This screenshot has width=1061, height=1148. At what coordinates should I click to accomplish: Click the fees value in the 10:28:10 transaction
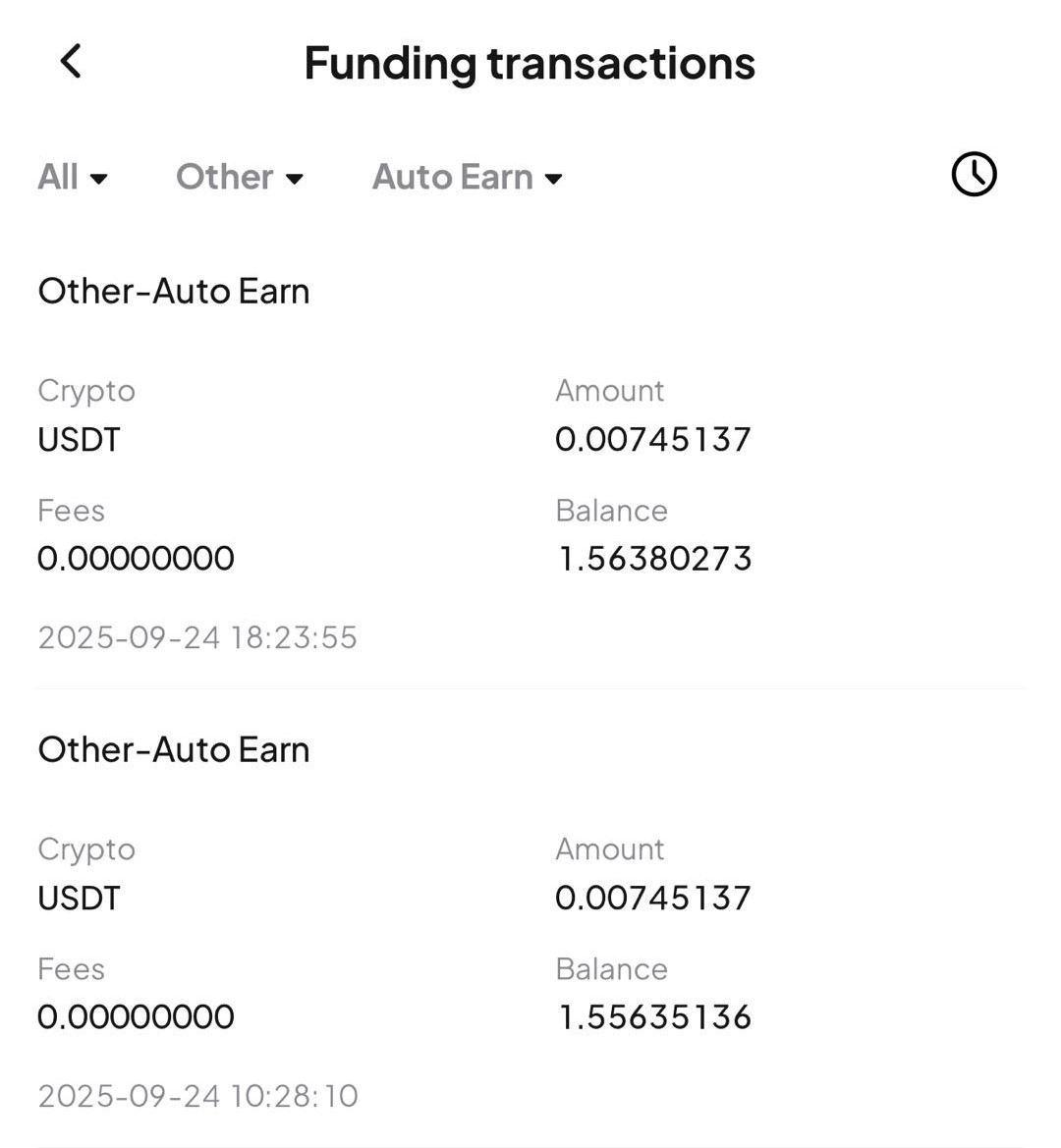click(136, 1017)
